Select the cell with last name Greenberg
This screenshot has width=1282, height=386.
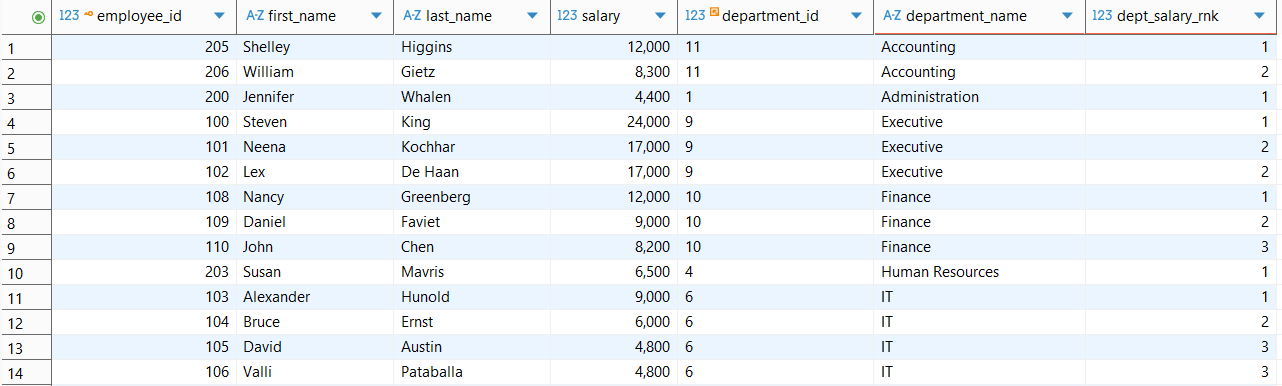(471, 197)
